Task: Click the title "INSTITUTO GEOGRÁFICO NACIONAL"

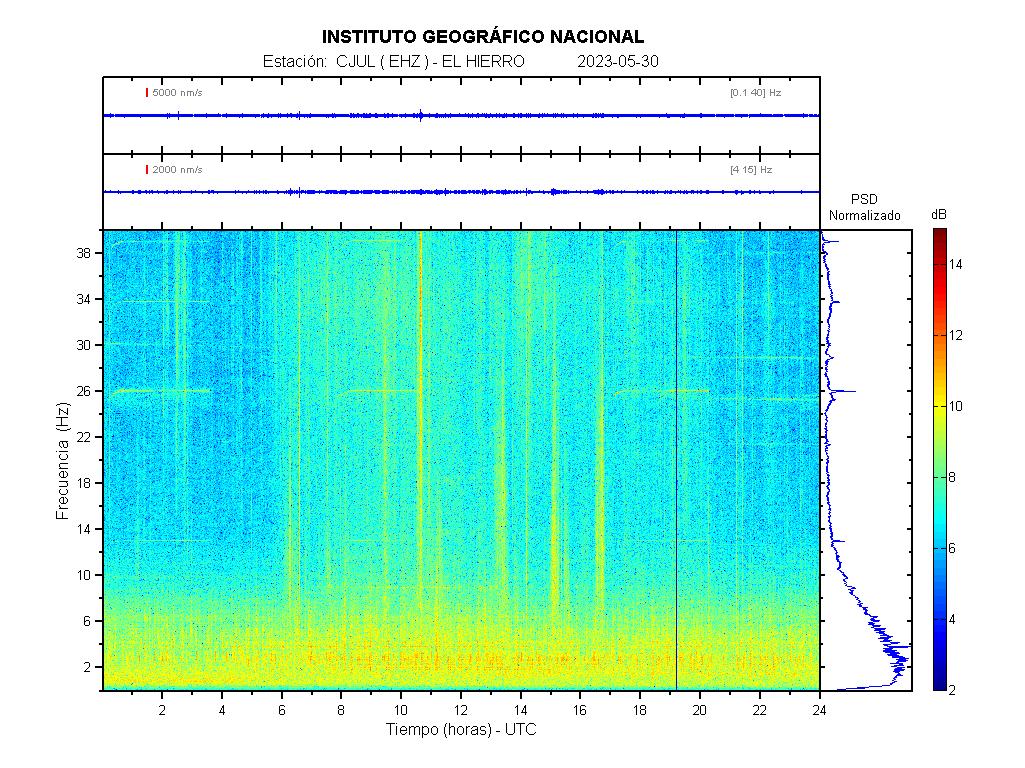Action: point(482,37)
